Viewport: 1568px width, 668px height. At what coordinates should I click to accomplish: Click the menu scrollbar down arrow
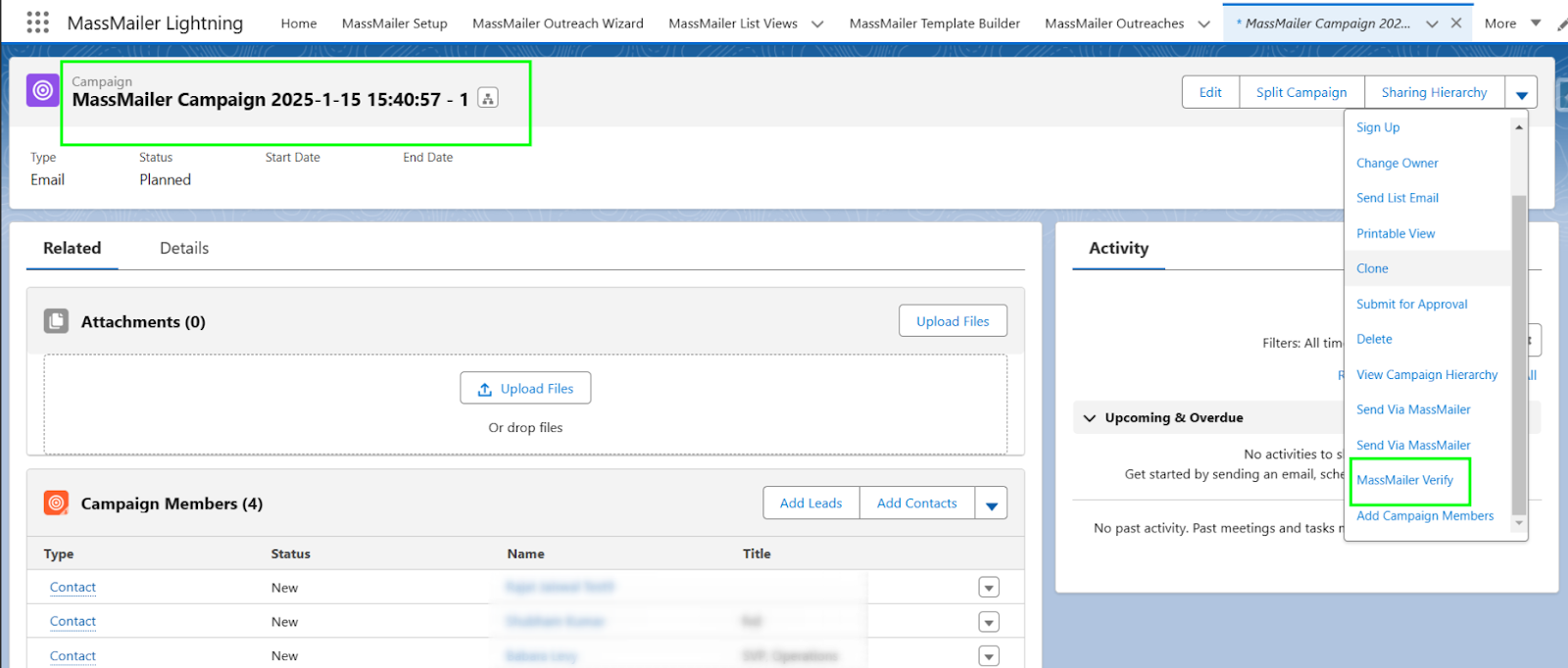point(1519,523)
